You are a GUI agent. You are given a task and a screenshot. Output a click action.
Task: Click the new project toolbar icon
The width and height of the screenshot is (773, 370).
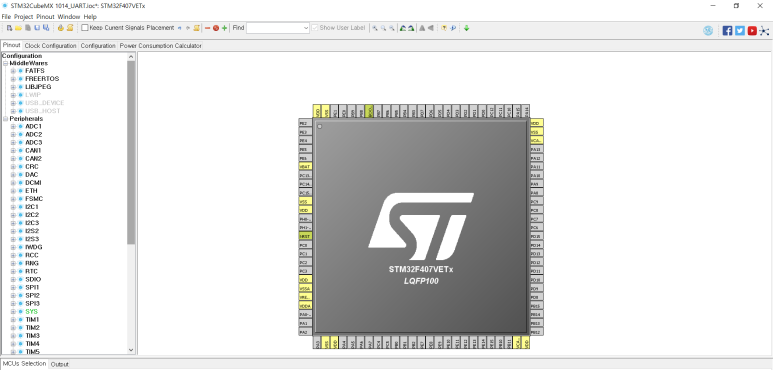tap(9, 28)
